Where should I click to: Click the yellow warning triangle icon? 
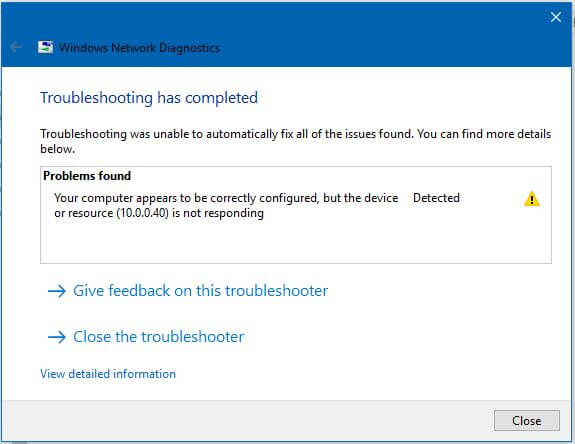tap(531, 199)
